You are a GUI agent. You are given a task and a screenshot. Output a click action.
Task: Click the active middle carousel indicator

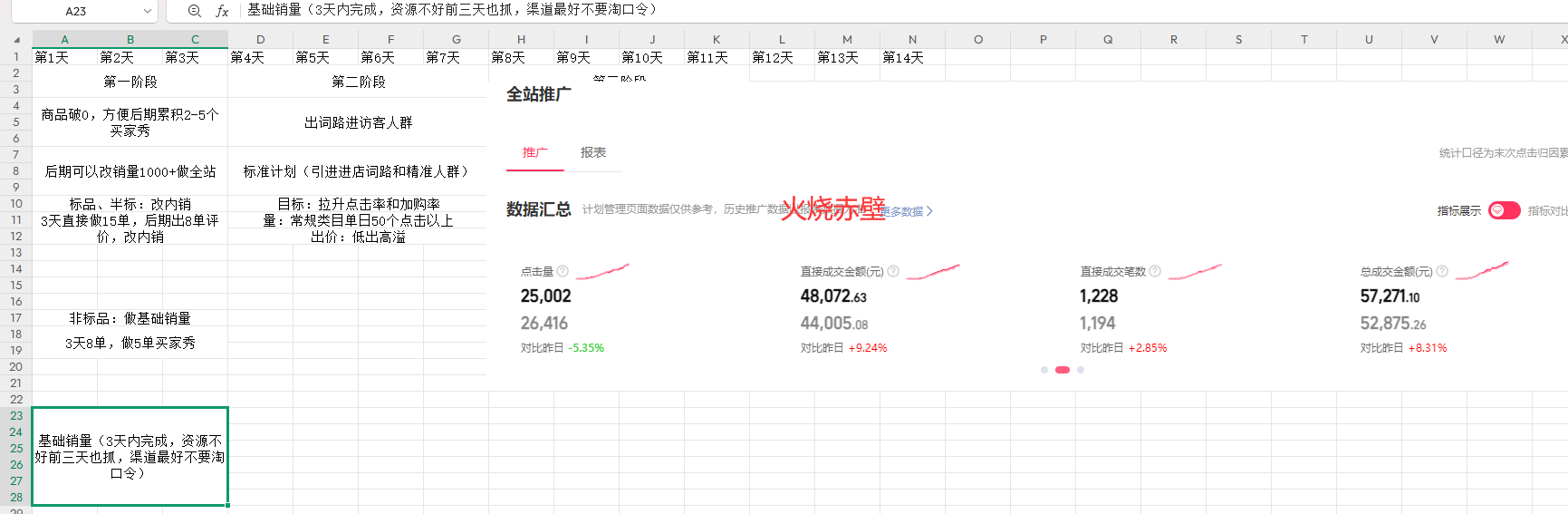1063,370
